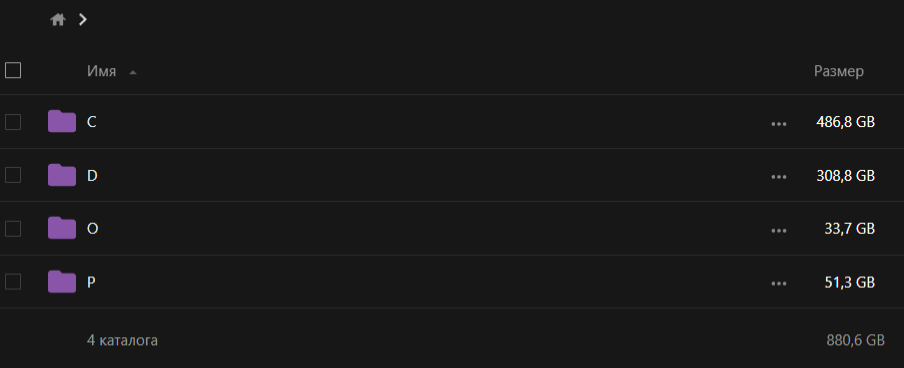Open the three-dot menu for folder C

point(778,123)
